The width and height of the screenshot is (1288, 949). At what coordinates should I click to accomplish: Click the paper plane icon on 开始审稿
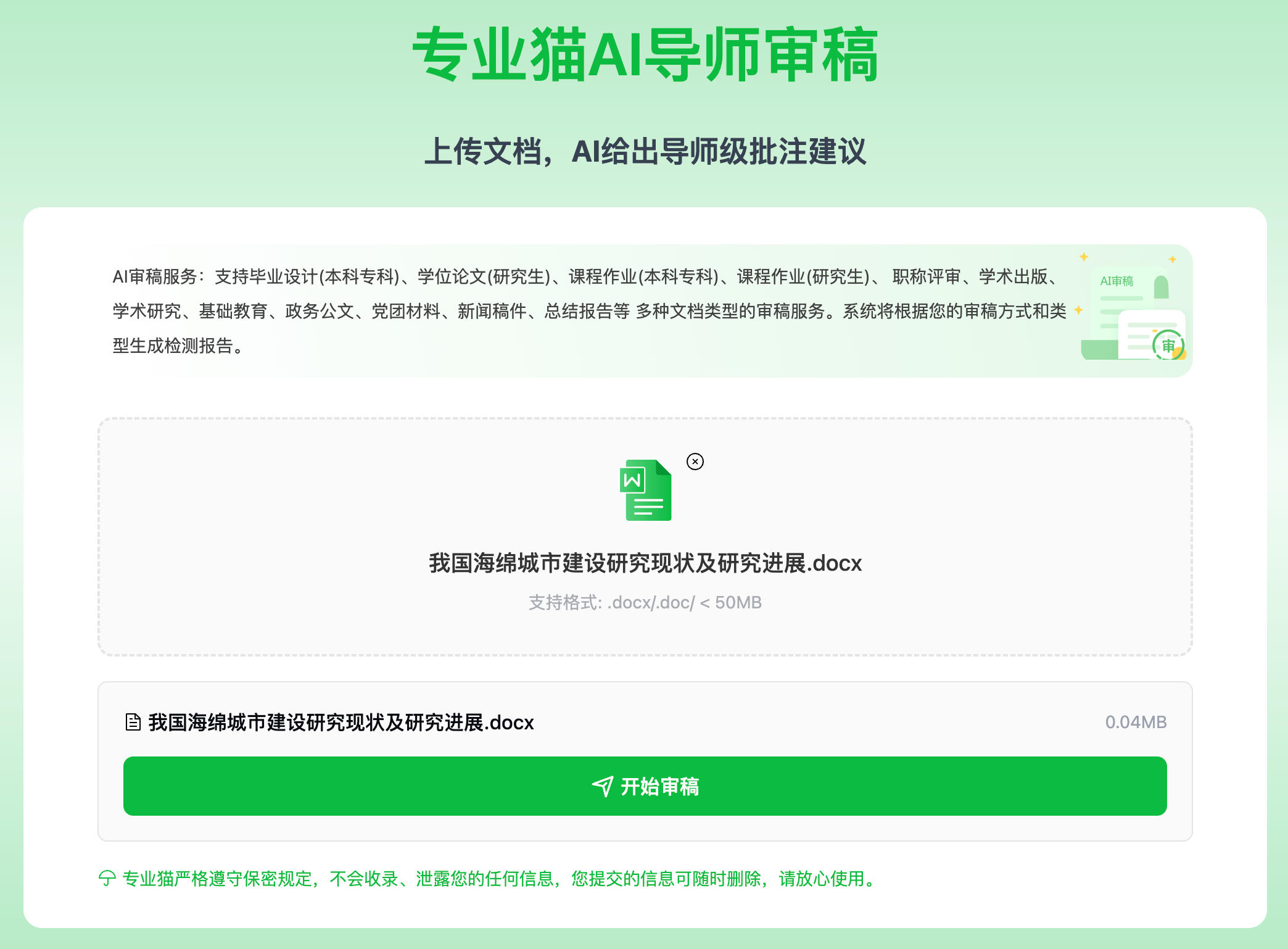603,786
